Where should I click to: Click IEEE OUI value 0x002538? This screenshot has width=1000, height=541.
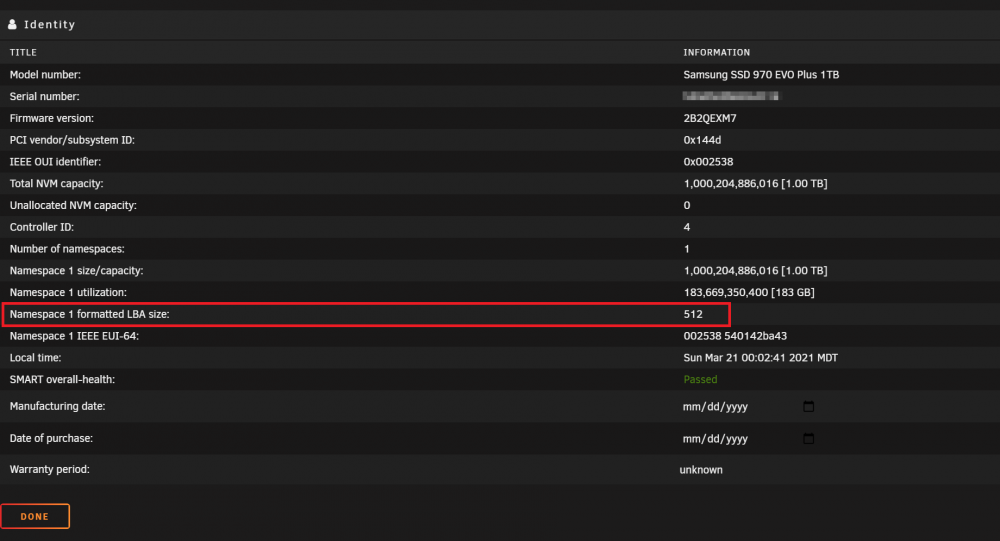click(x=708, y=161)
